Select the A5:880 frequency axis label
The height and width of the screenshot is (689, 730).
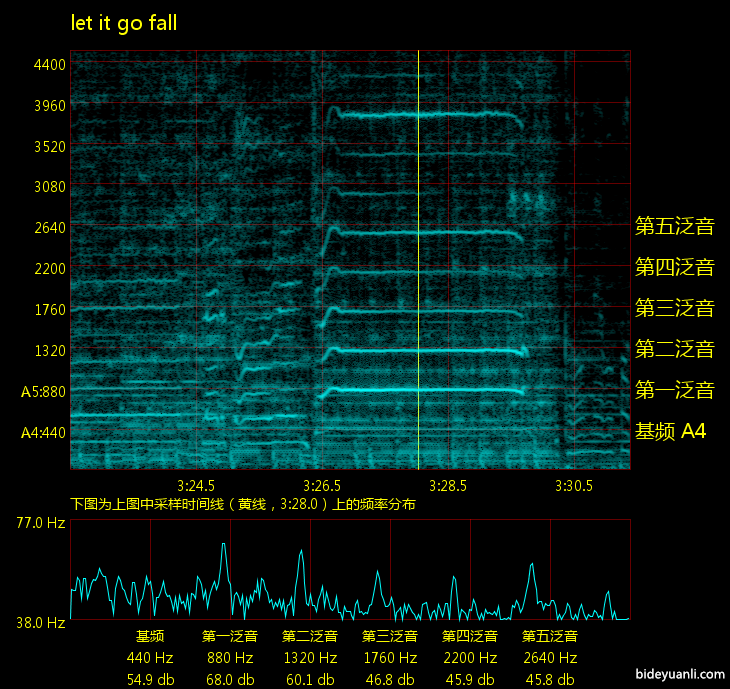43,392
